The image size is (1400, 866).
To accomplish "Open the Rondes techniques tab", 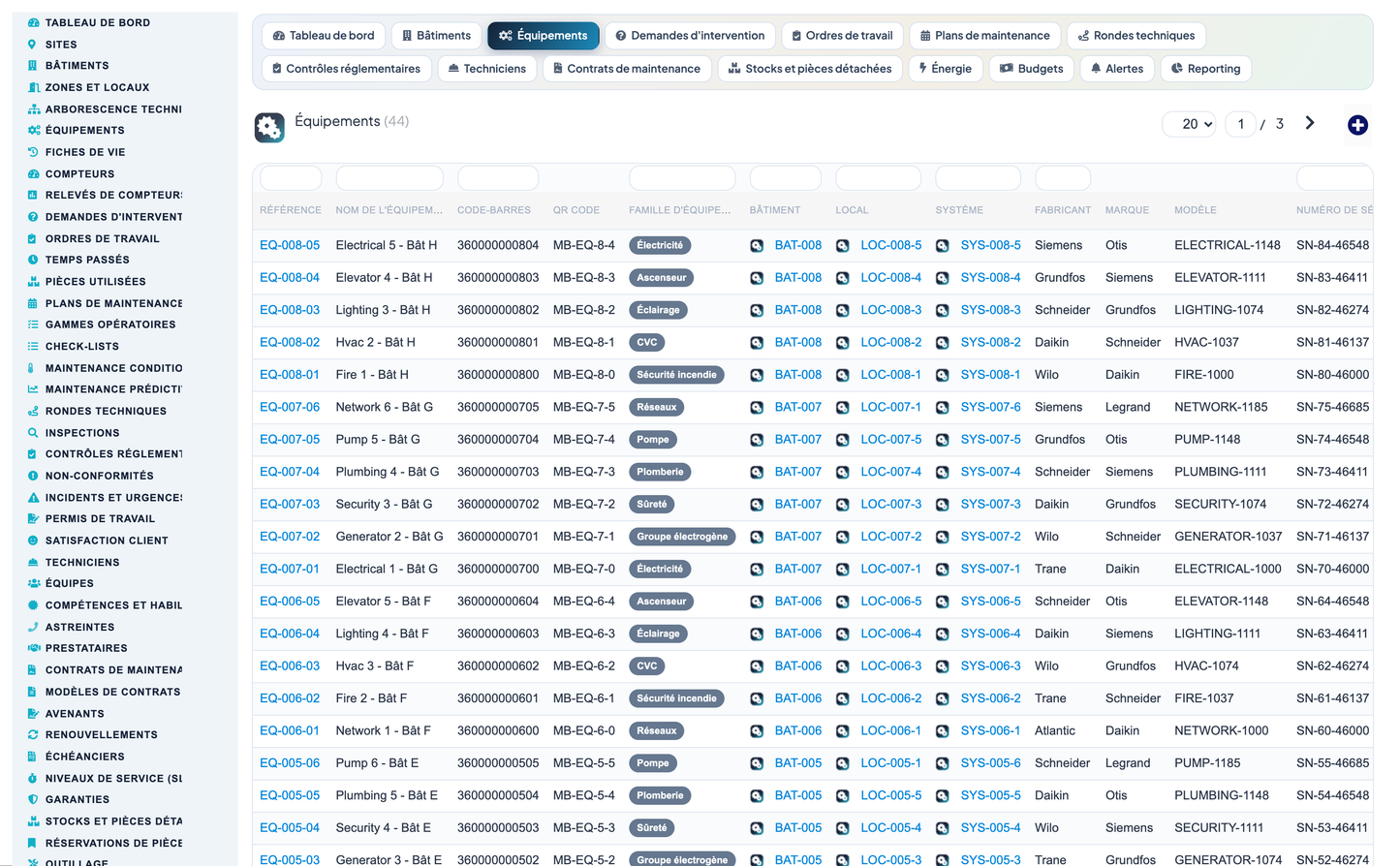I will 1136,36.
